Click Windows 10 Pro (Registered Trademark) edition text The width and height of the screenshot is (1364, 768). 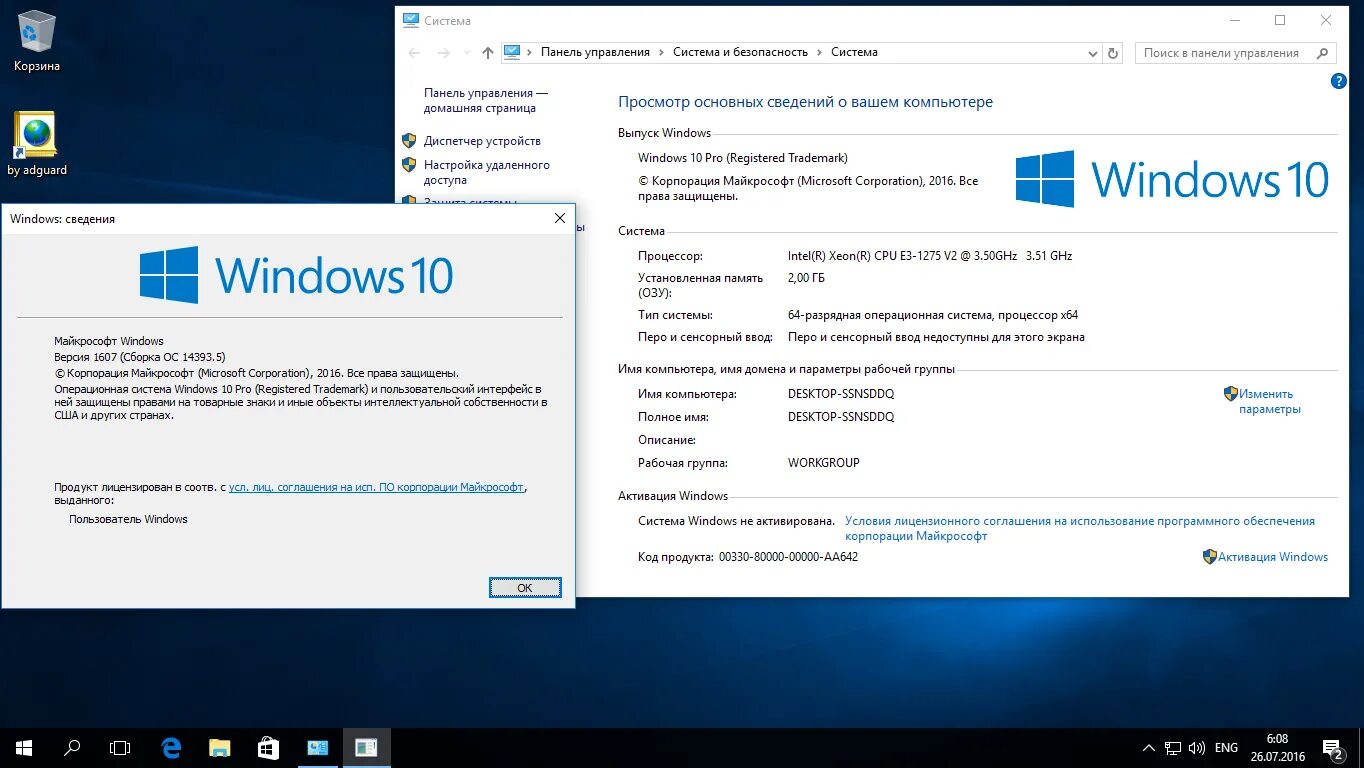pos(743,158)
